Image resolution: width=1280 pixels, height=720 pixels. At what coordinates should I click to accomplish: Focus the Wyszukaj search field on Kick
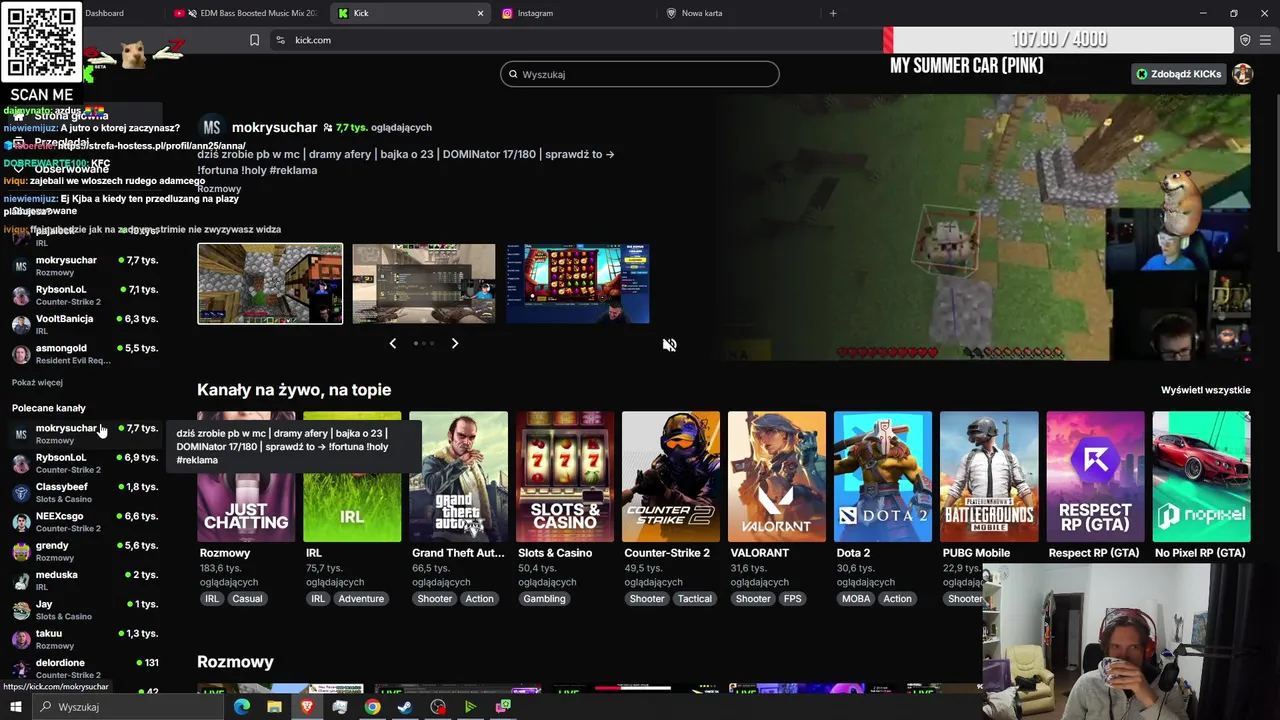pos(640,74)
